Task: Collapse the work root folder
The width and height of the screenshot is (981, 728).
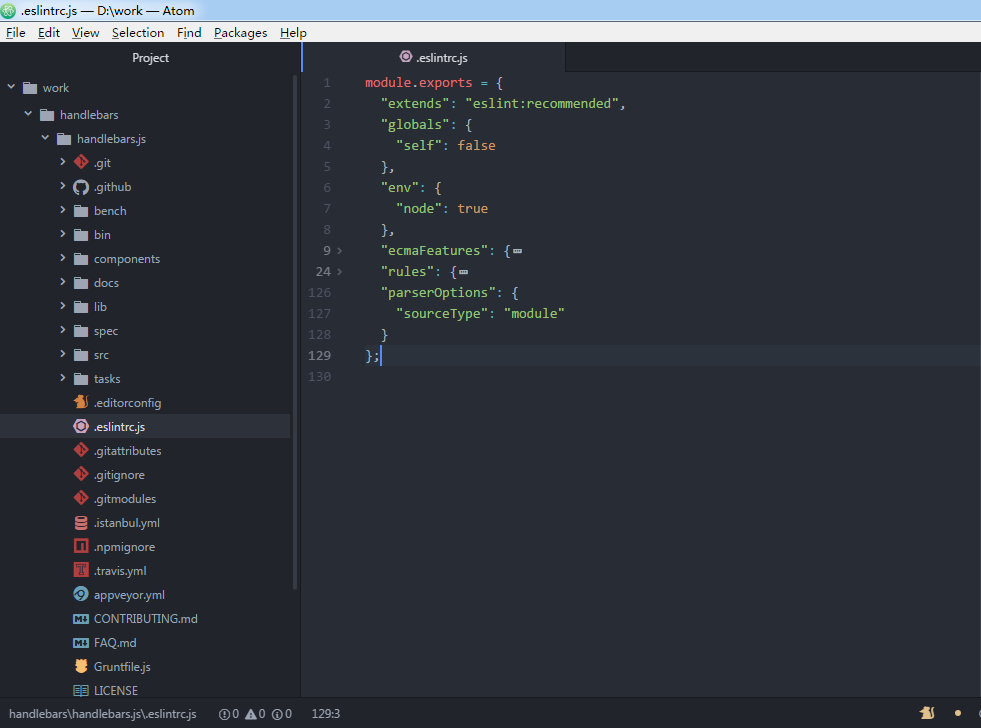Action: click(11, 87)
